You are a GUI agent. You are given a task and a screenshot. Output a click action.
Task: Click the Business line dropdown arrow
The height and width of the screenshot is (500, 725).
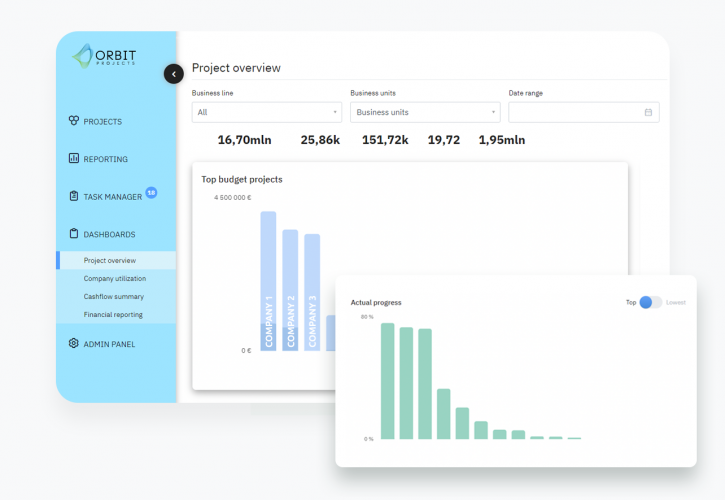(335, 112)
